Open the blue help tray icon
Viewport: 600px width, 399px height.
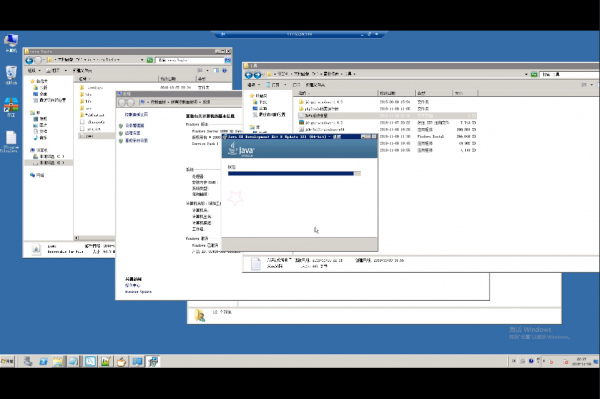(531, 361)
